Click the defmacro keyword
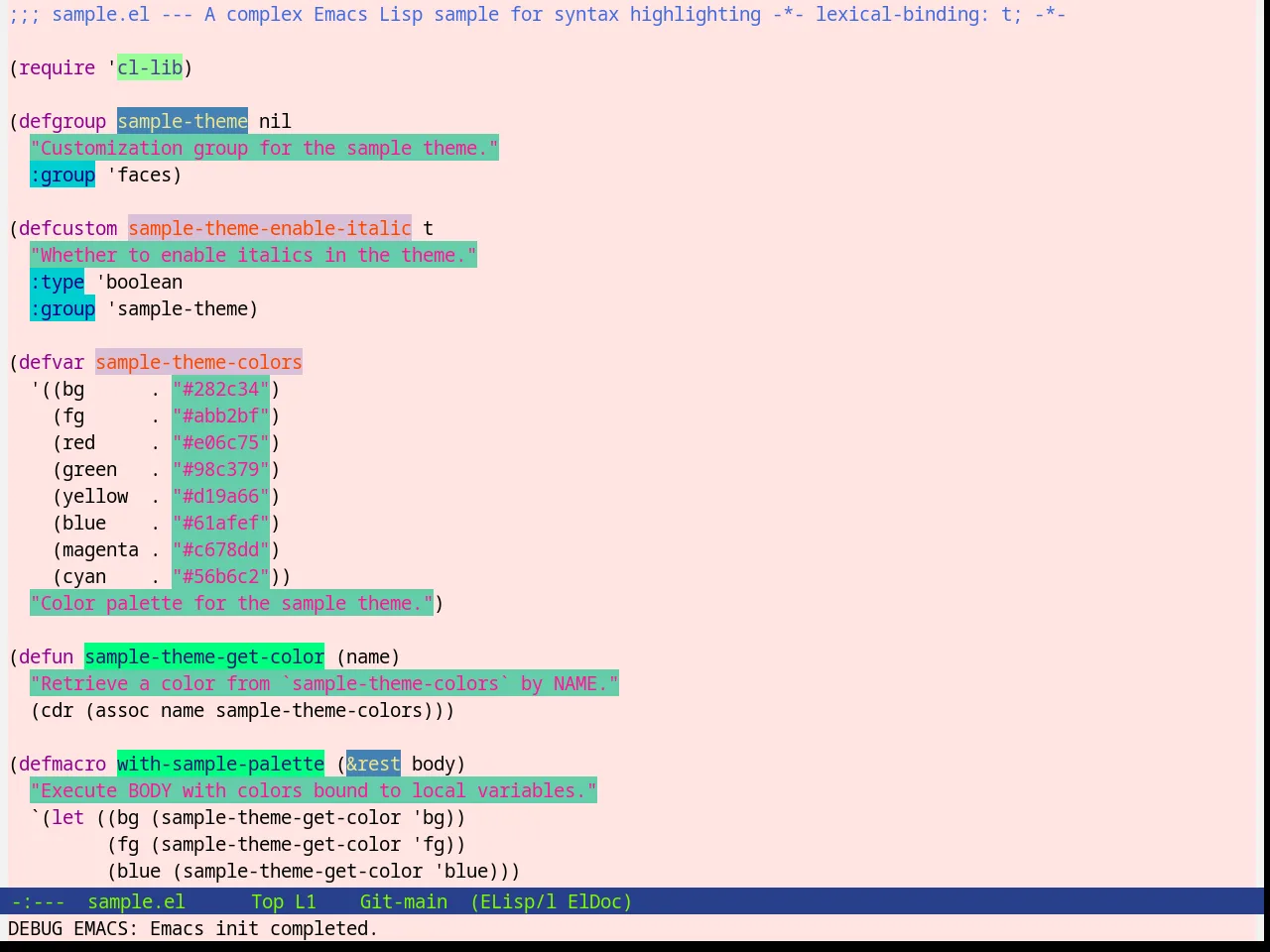This screenshot has height=952, width=1270. tap(63, 764)
